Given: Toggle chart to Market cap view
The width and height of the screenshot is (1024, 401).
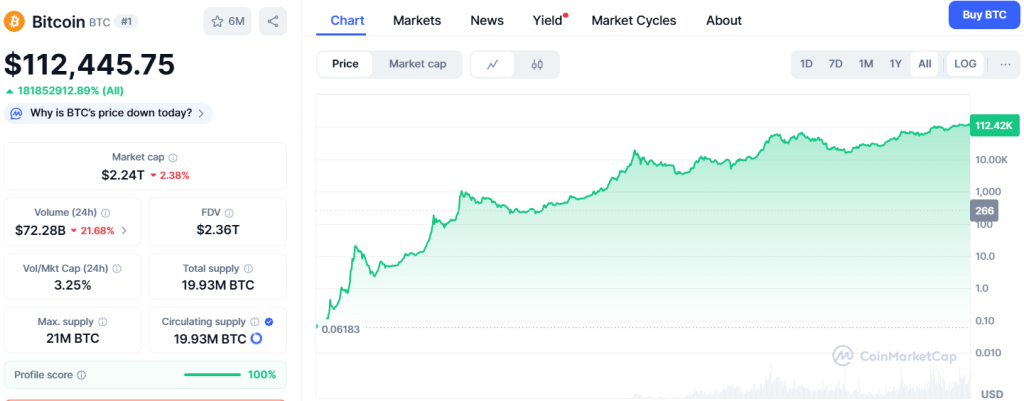Looking at the screenshot, I should (x=417, y=64).
